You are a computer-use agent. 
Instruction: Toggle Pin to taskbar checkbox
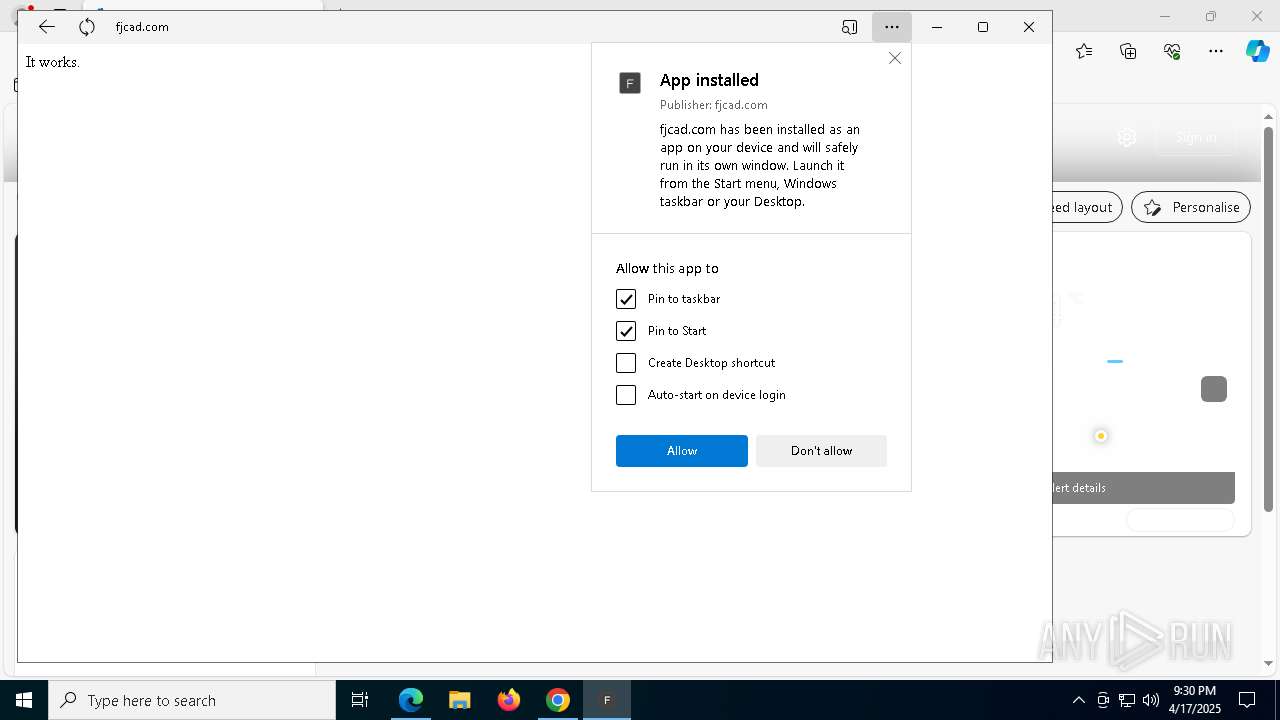pyautogui.click(x=626, y=299)
